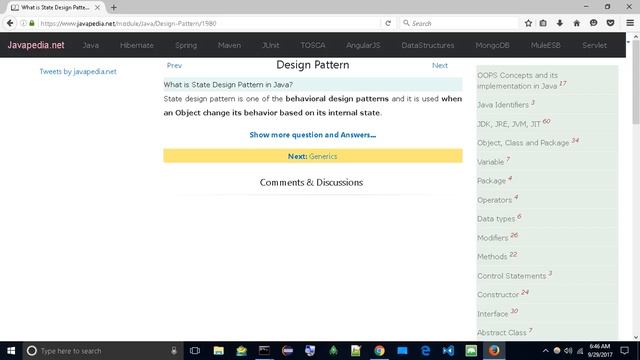Open the MongoDB navbar item
The height and width of the screenshot is (360, 640).
click(x=492, y=45)
